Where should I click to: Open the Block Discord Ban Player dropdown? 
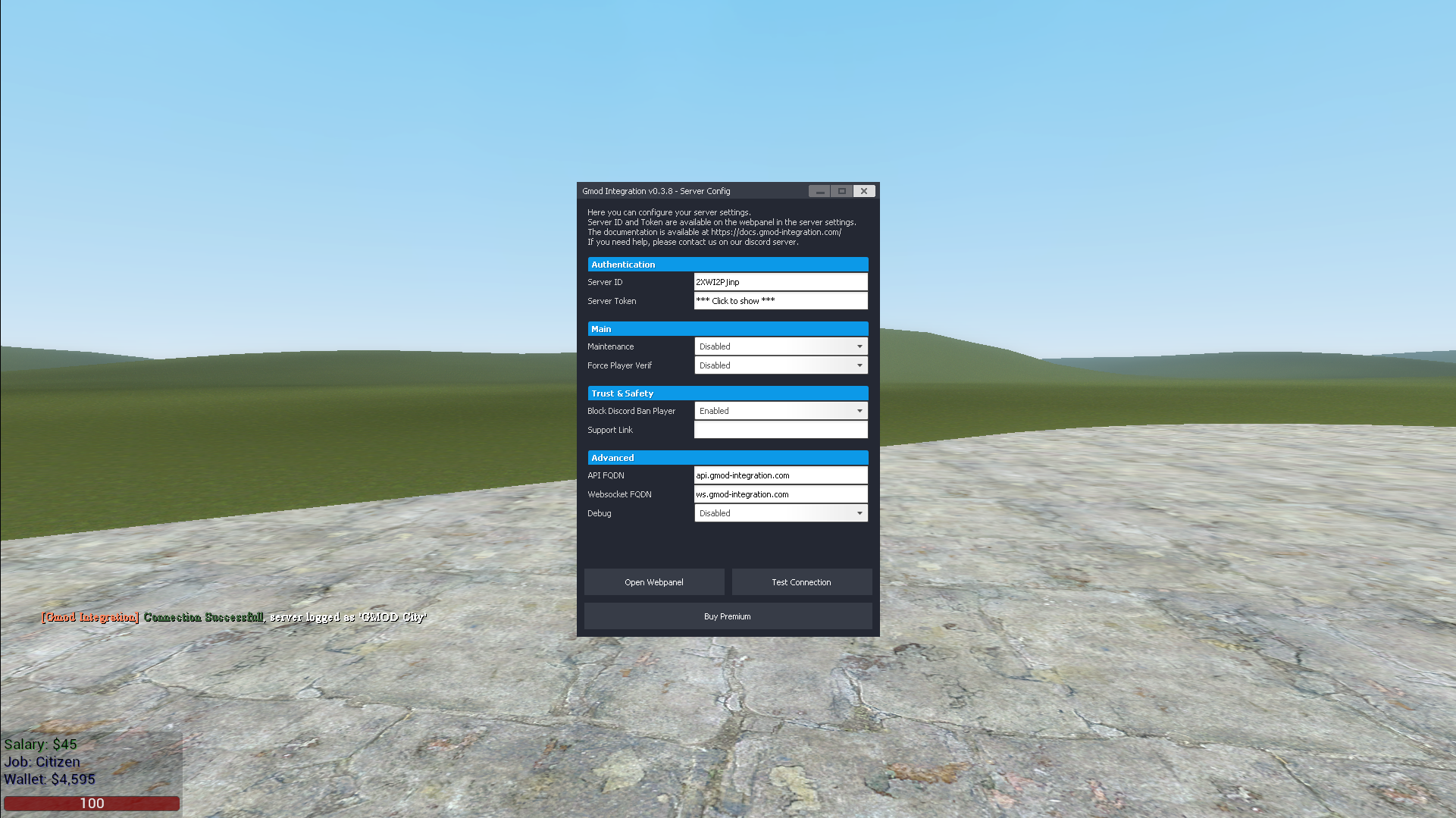(780, 411)
